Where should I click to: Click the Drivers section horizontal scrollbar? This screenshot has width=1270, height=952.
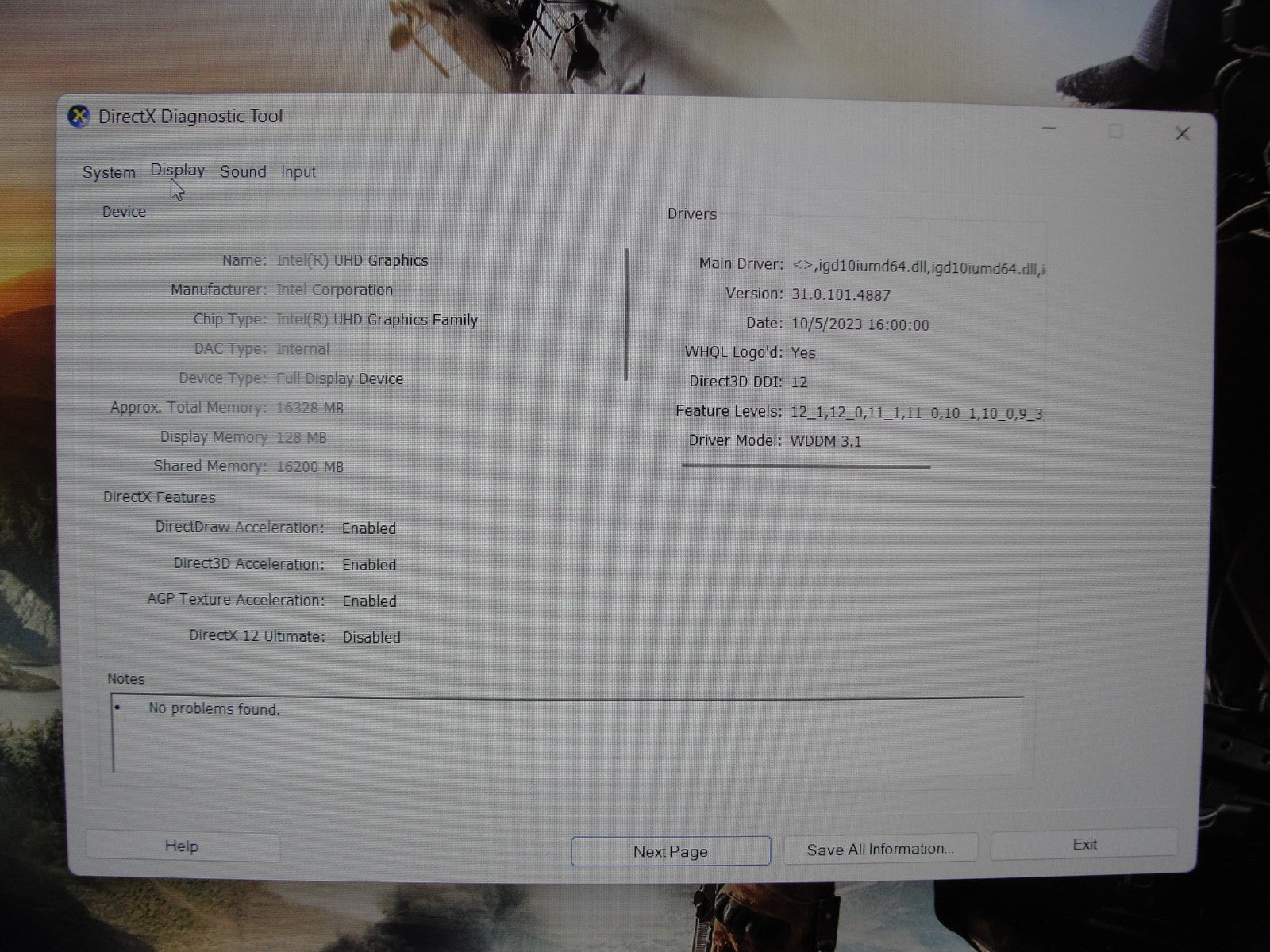click(x=806, y=466)
